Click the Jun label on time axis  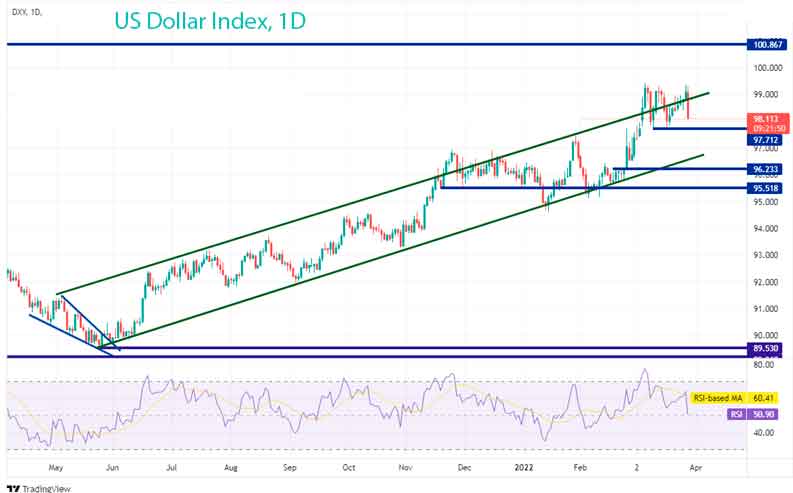(x=112, y=467)
